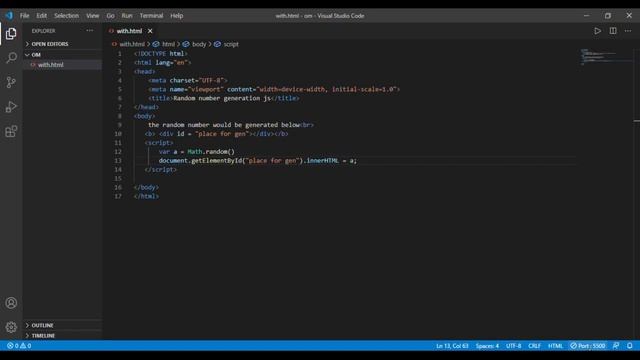
Task: Open the notifications bell icon
Action: [630, 346]
